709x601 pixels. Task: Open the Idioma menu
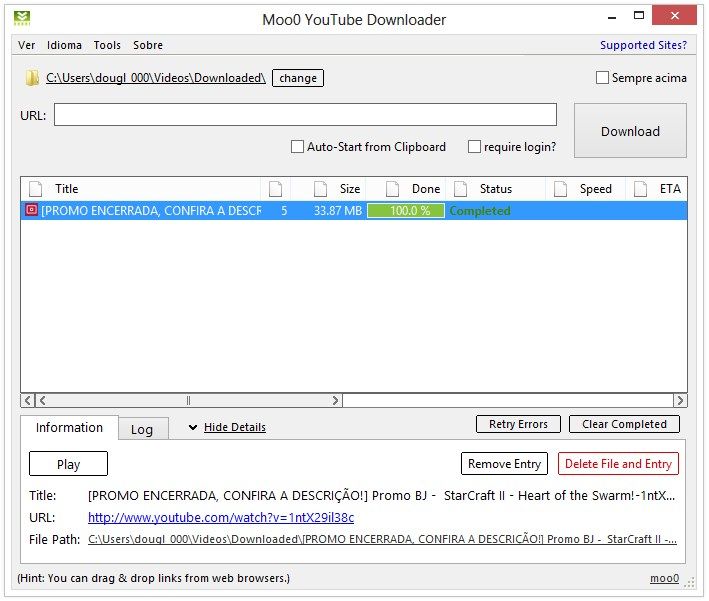pyautogui.click(x=64, y=45)
